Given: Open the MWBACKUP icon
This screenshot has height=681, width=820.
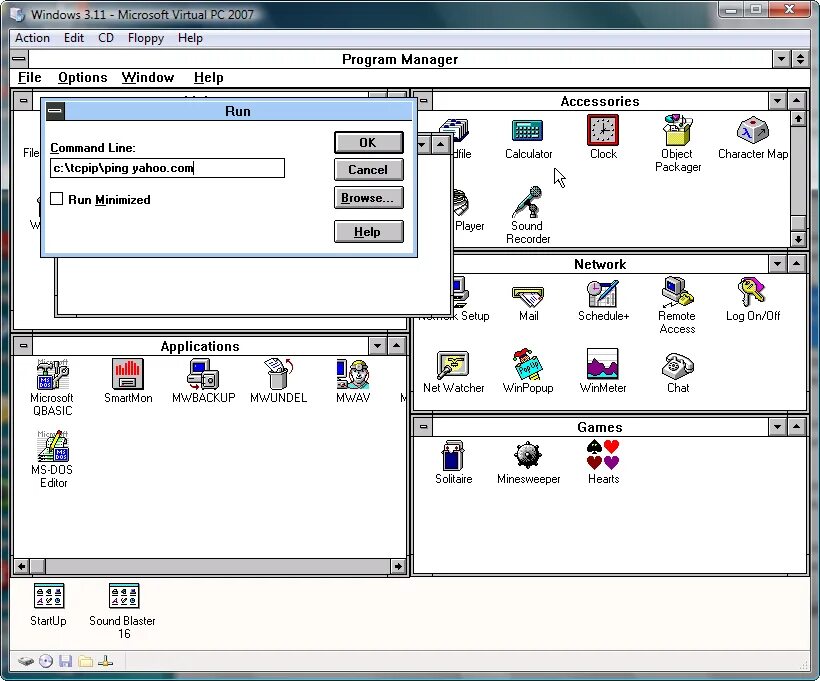Looking at the screenshot, I should point(203,373).
